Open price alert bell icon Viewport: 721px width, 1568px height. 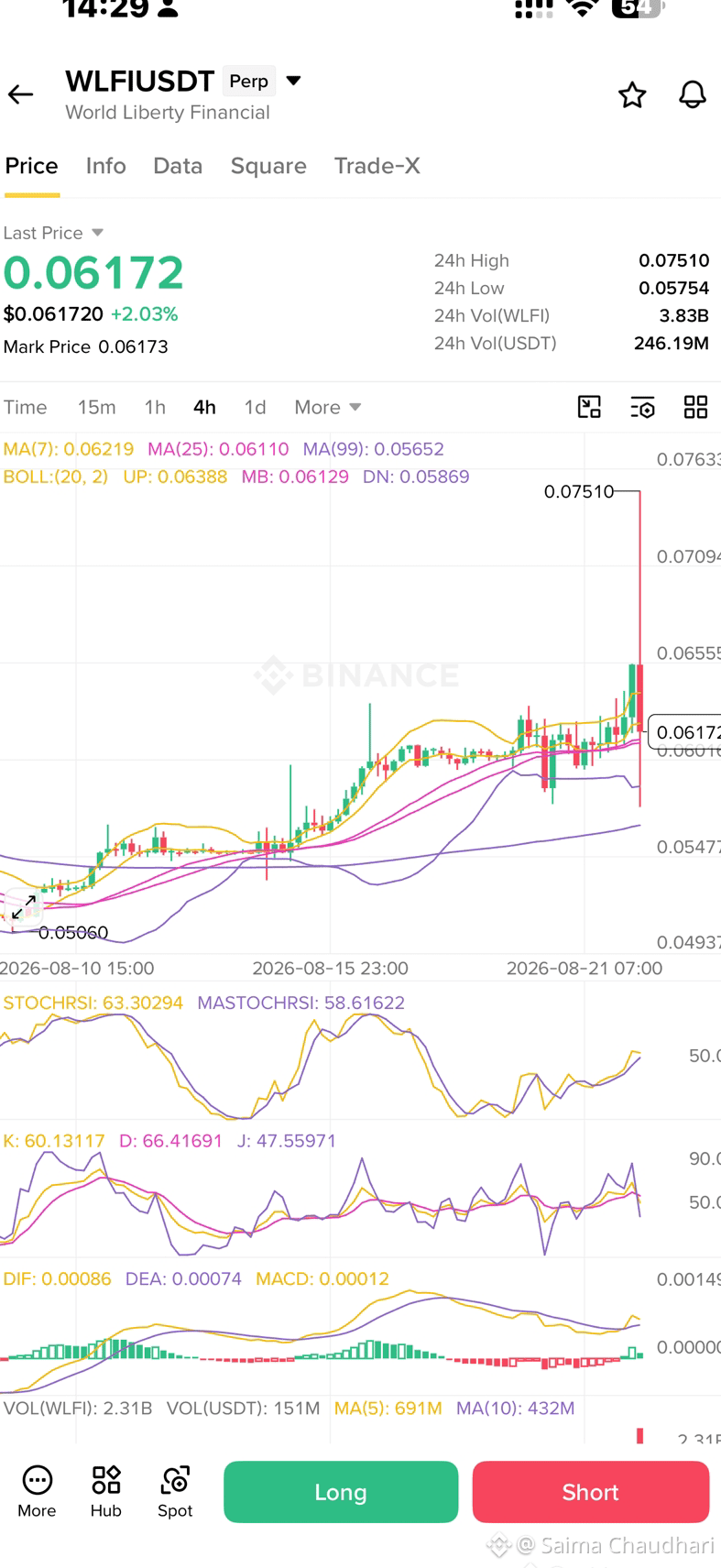click(x=693, y=94)
